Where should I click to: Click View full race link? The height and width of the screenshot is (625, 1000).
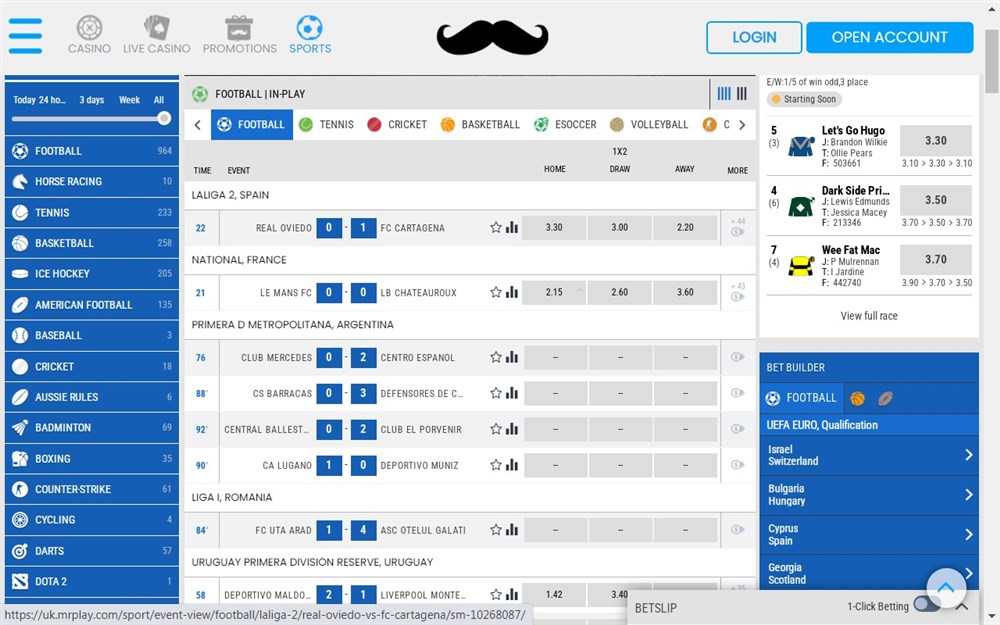click(869, 316)
